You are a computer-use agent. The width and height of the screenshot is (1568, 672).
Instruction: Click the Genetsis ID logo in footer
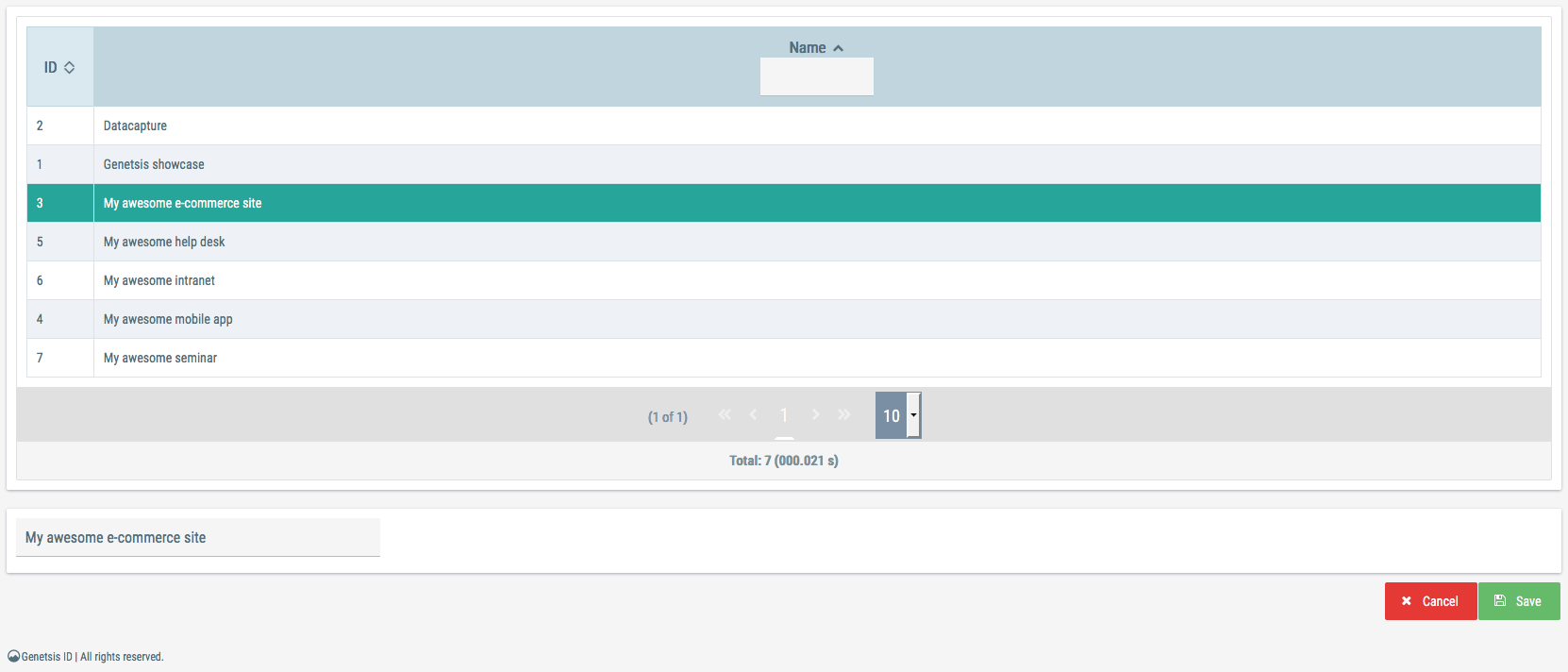point(13,657)
